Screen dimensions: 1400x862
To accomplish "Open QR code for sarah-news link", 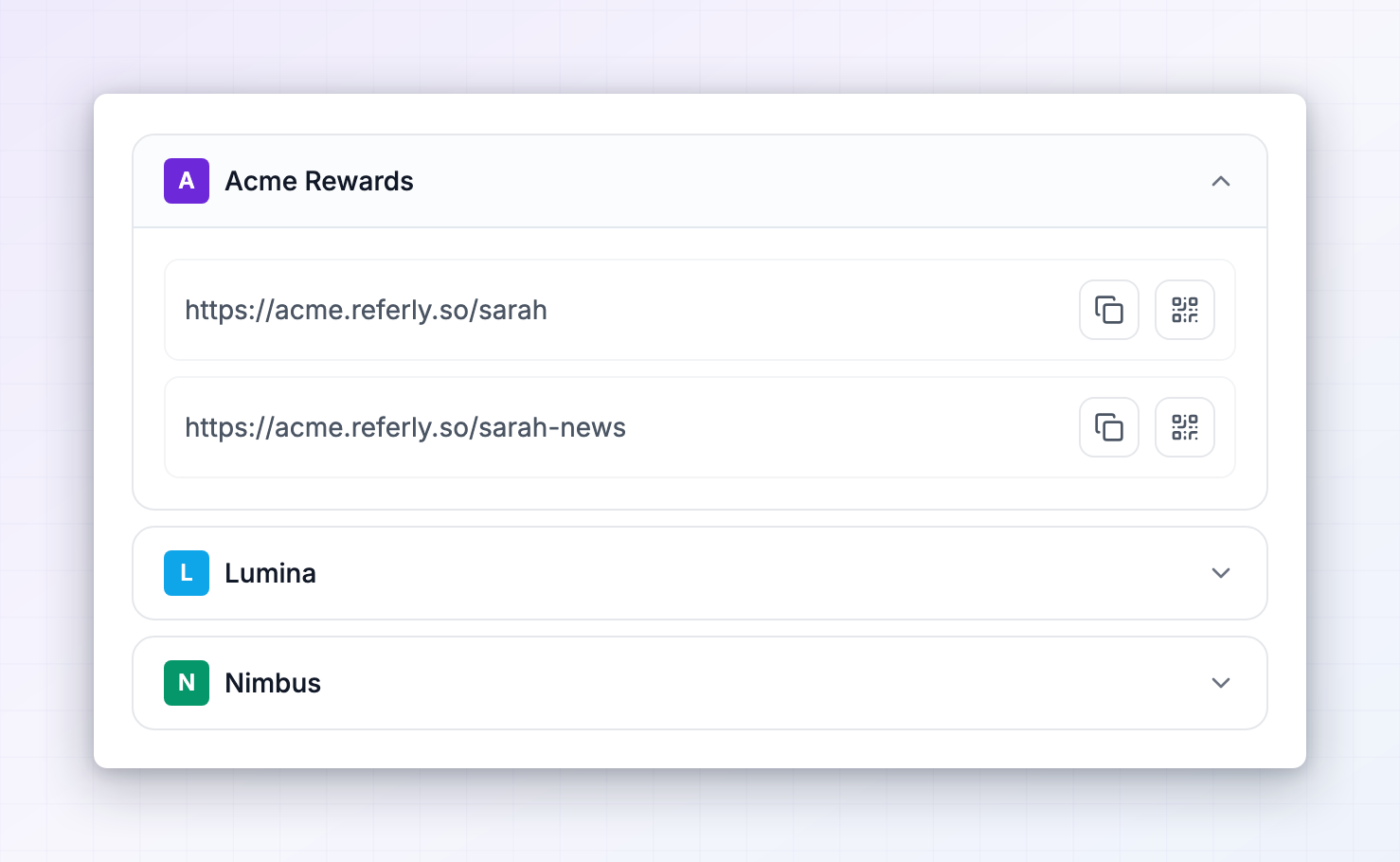I will click(x=1185, y=427).
